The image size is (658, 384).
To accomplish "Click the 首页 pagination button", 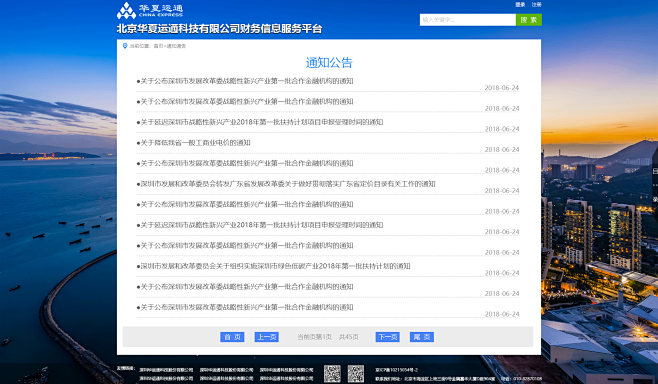I will tap(232, 337).
